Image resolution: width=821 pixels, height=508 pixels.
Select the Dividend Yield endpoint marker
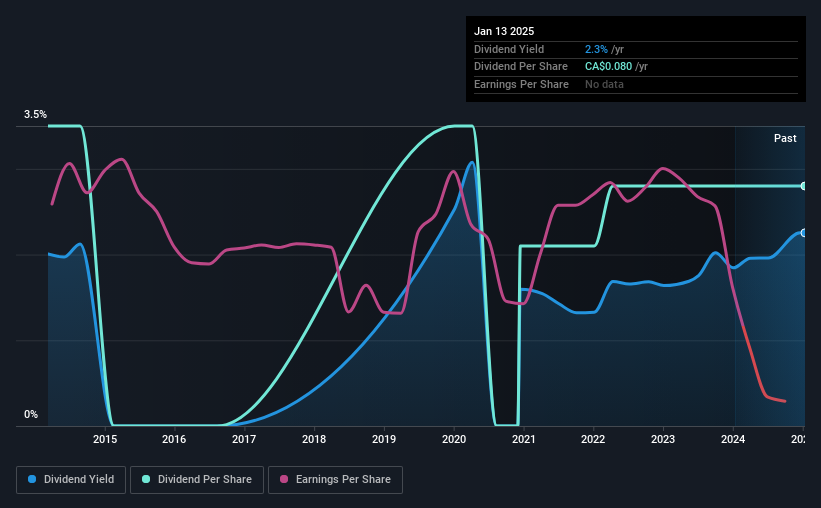(x=804, y=233)
